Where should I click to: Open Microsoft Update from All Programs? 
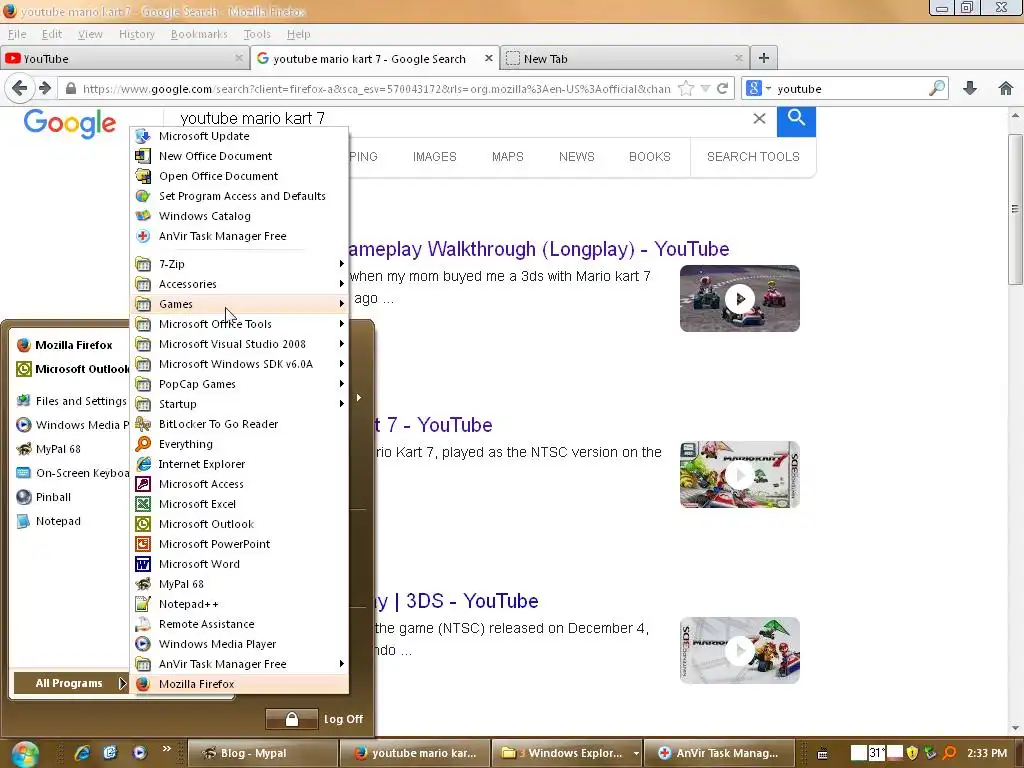pos(239,136)
